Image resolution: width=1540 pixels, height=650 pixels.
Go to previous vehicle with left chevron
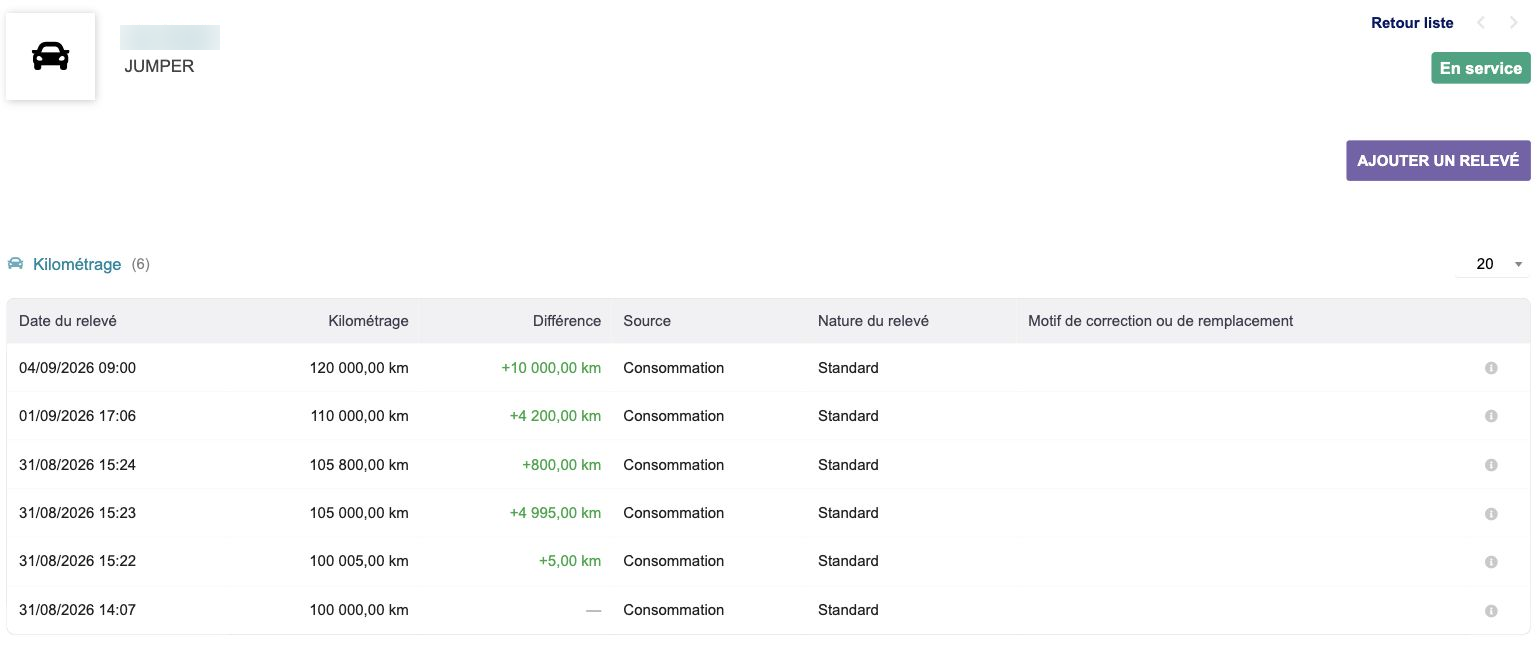1481,23
